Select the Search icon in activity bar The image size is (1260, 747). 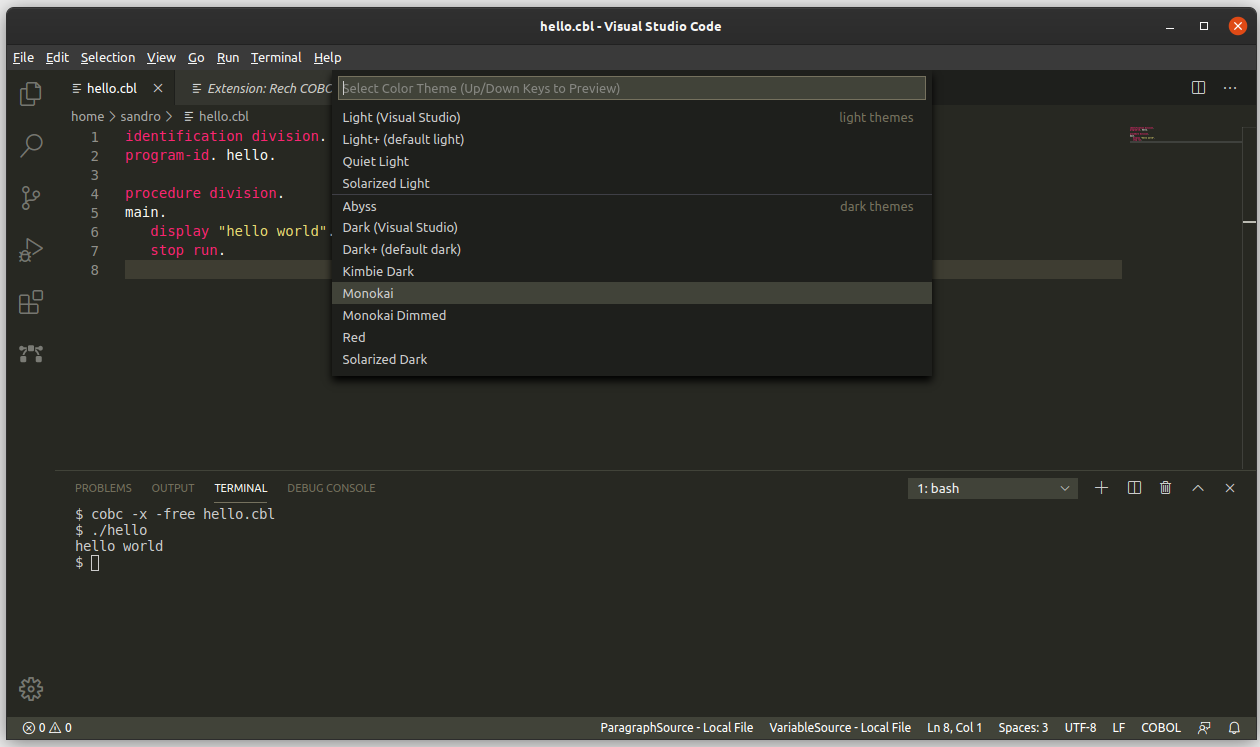pos(30,145)
